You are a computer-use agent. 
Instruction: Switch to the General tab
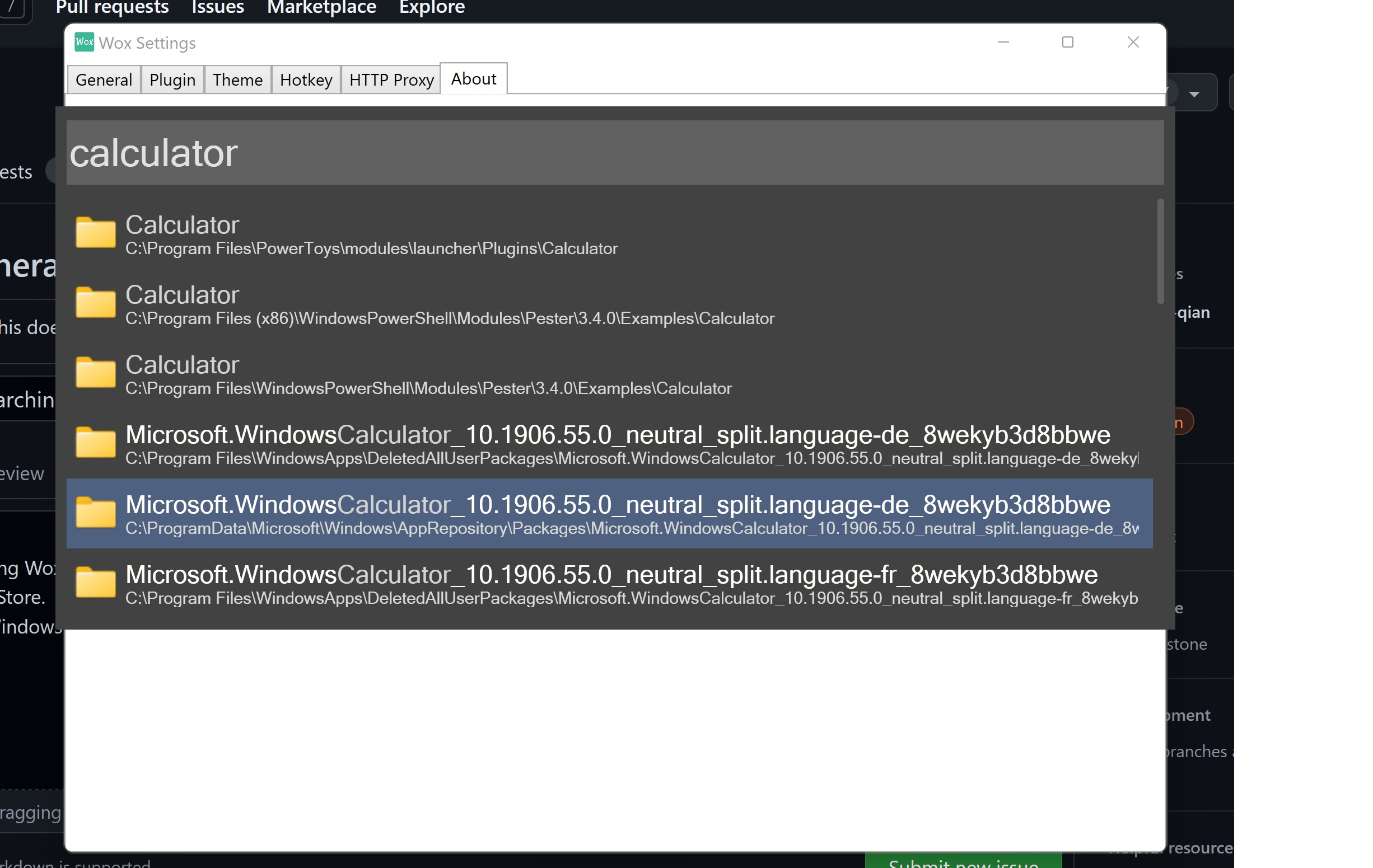point(103,80)
